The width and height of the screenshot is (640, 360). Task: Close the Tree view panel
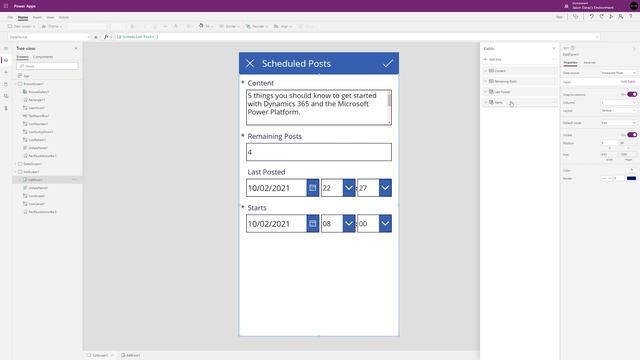point(76,48)
